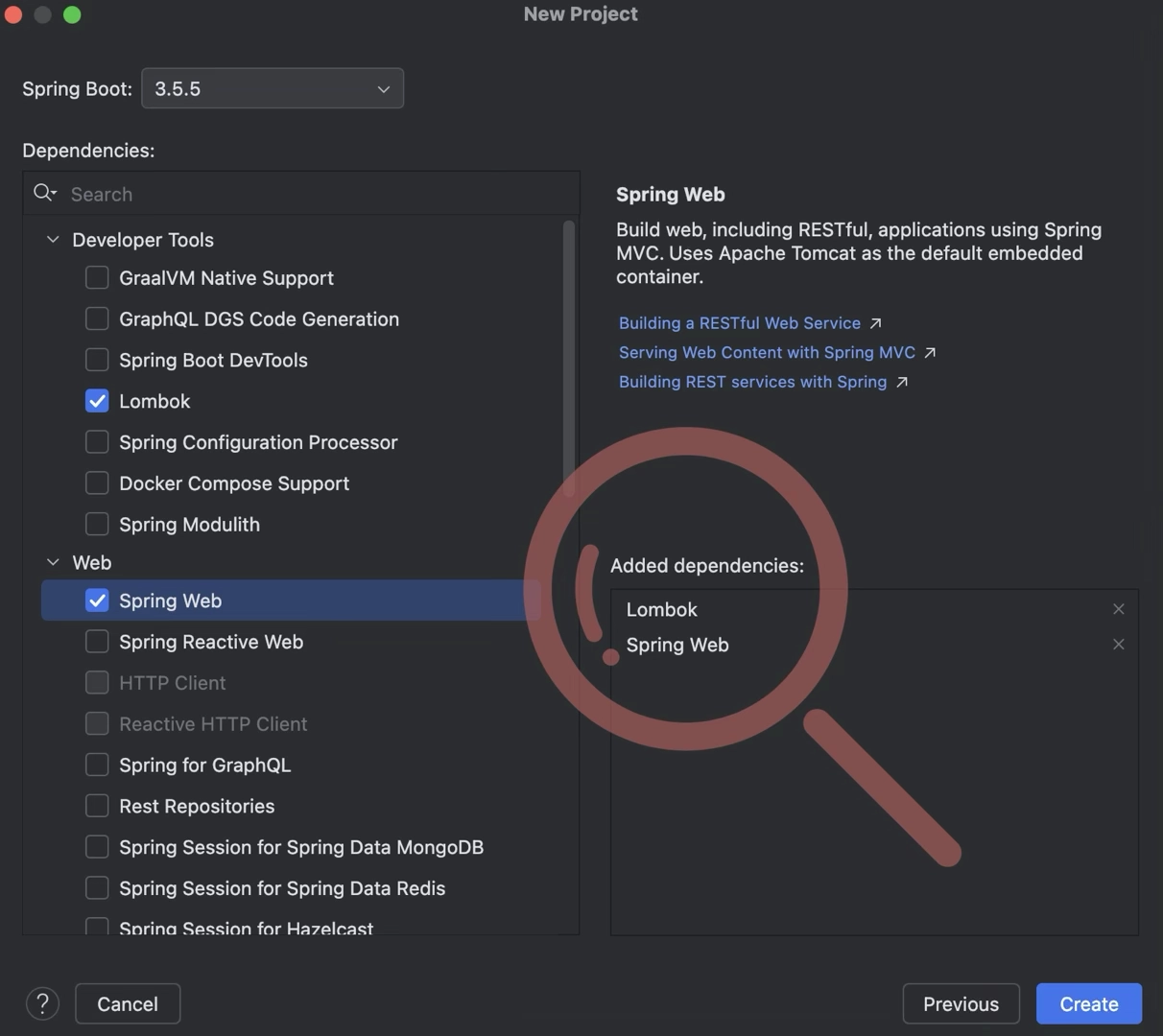Collapse the Web category chevron
1163x1036 pixels.
[x=53, y=562]
